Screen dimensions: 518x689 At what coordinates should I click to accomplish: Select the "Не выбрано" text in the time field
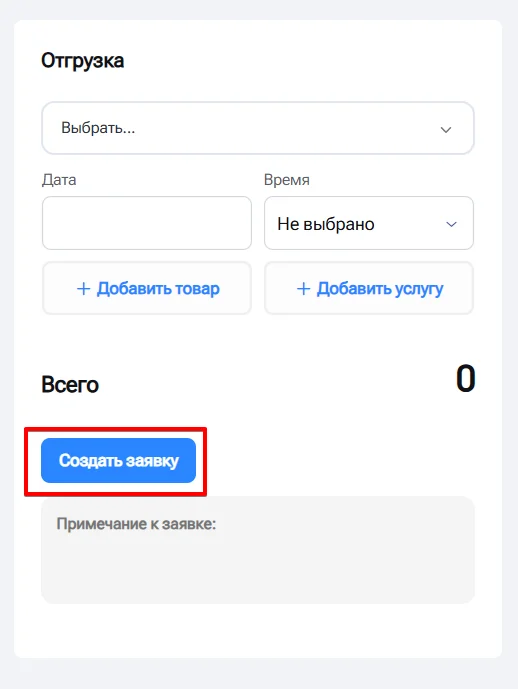[326, 224]
